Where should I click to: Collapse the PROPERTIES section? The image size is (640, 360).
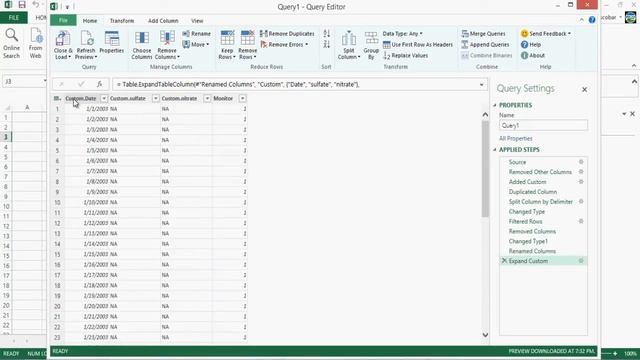495,105
